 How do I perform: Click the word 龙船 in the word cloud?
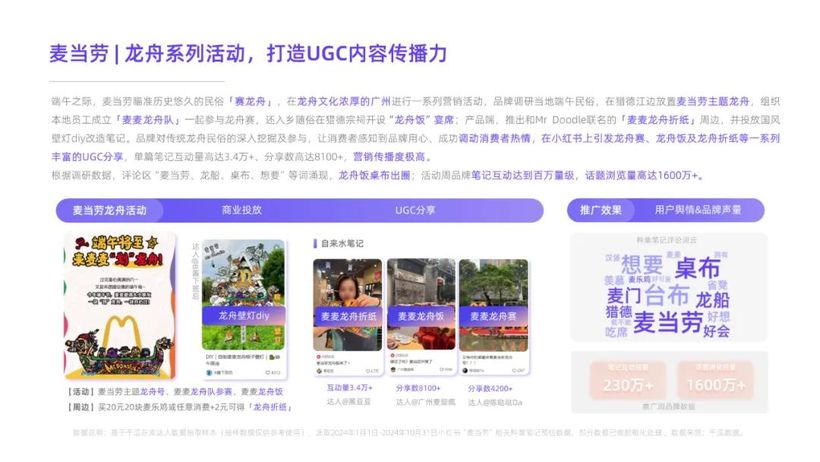[x=712, y=300]
